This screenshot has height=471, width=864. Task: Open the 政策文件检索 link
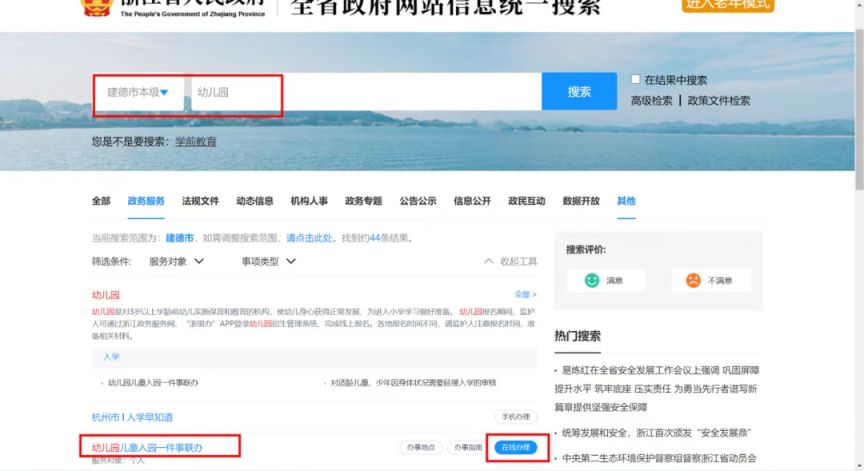[x=719, y=101]
